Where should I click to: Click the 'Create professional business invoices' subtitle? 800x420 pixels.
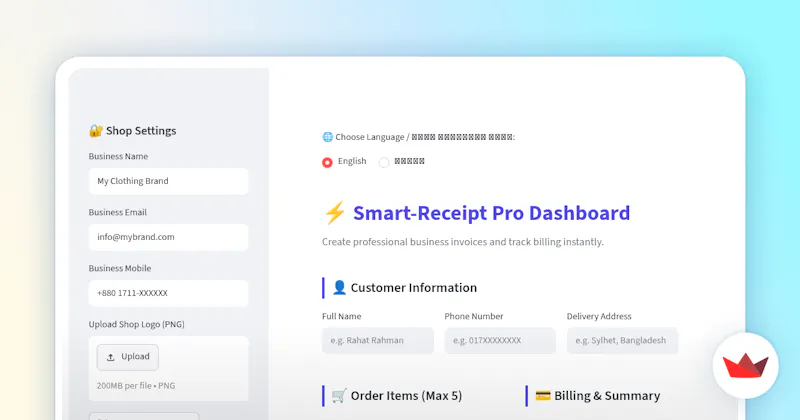click(463, 242)
